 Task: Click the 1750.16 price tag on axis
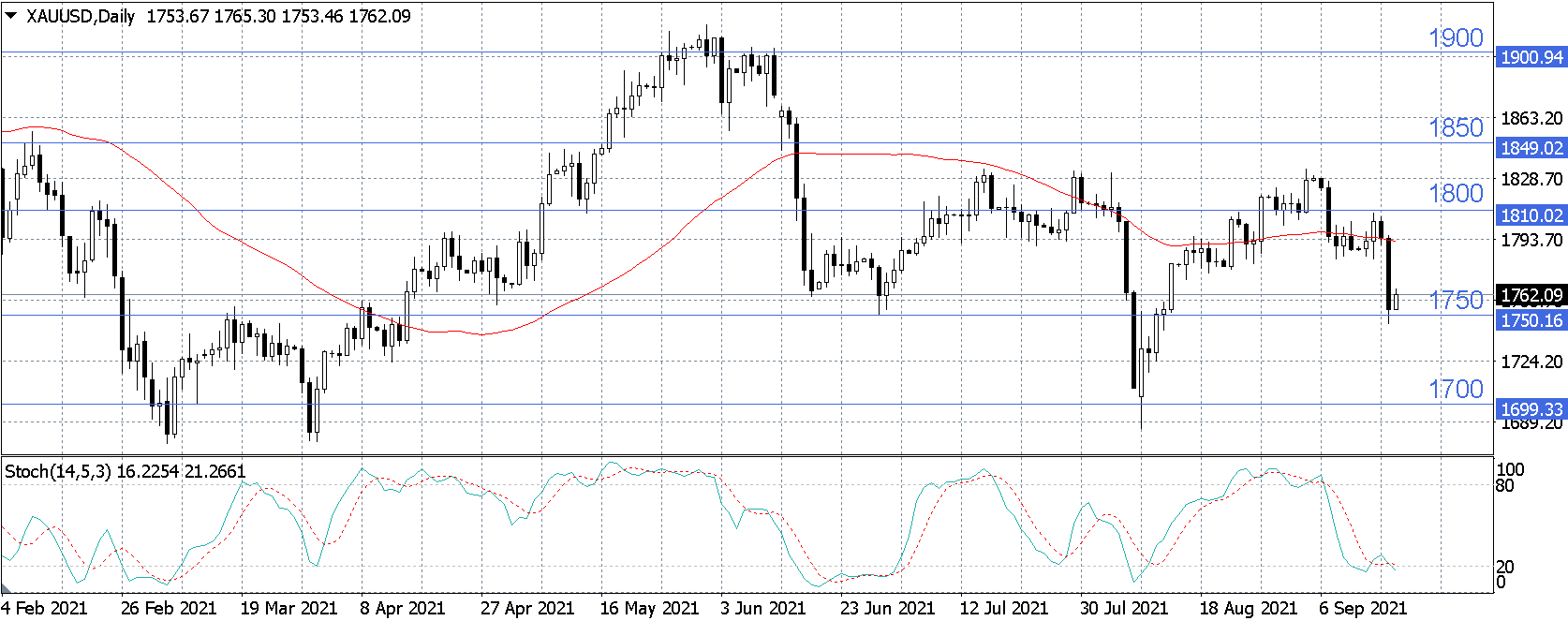pyautogui.click(x=1531, y=320)
